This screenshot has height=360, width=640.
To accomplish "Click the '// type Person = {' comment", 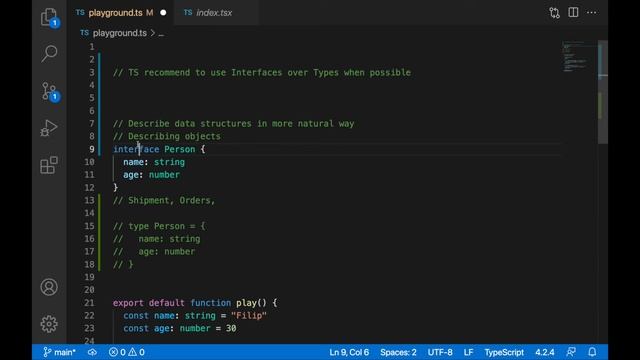I will pyautogui.click(x=159, y=226).
